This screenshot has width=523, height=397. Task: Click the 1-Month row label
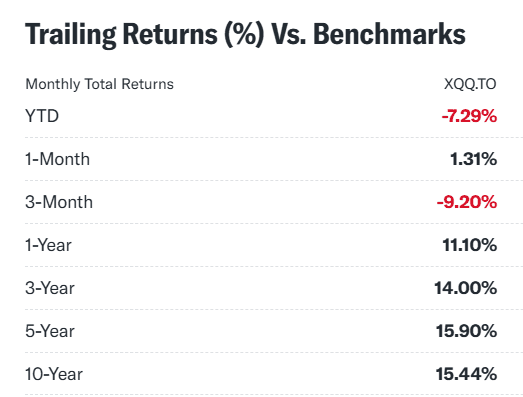coord(57,159)
